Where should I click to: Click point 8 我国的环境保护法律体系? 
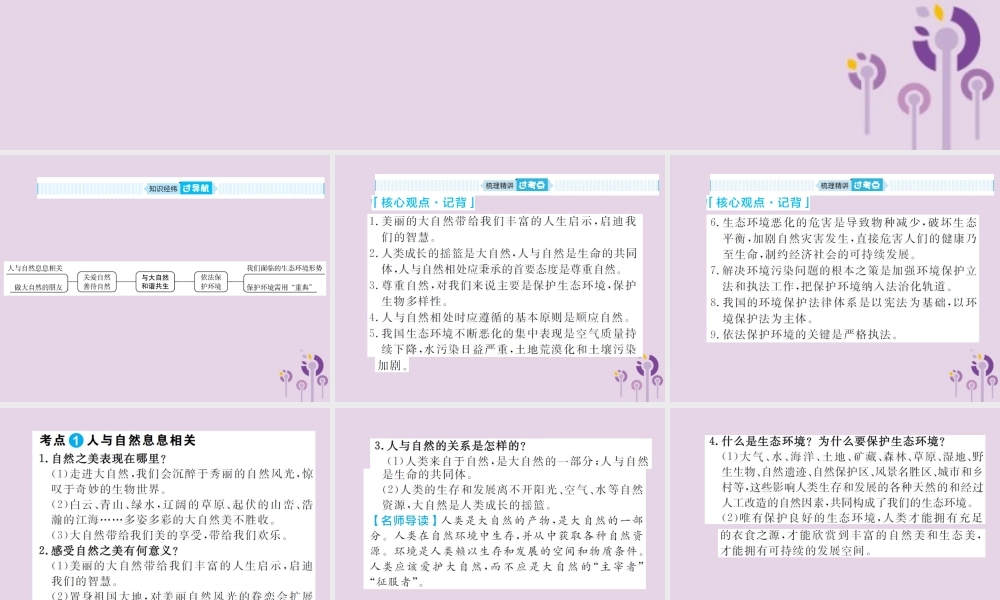[x=843, y=310]
